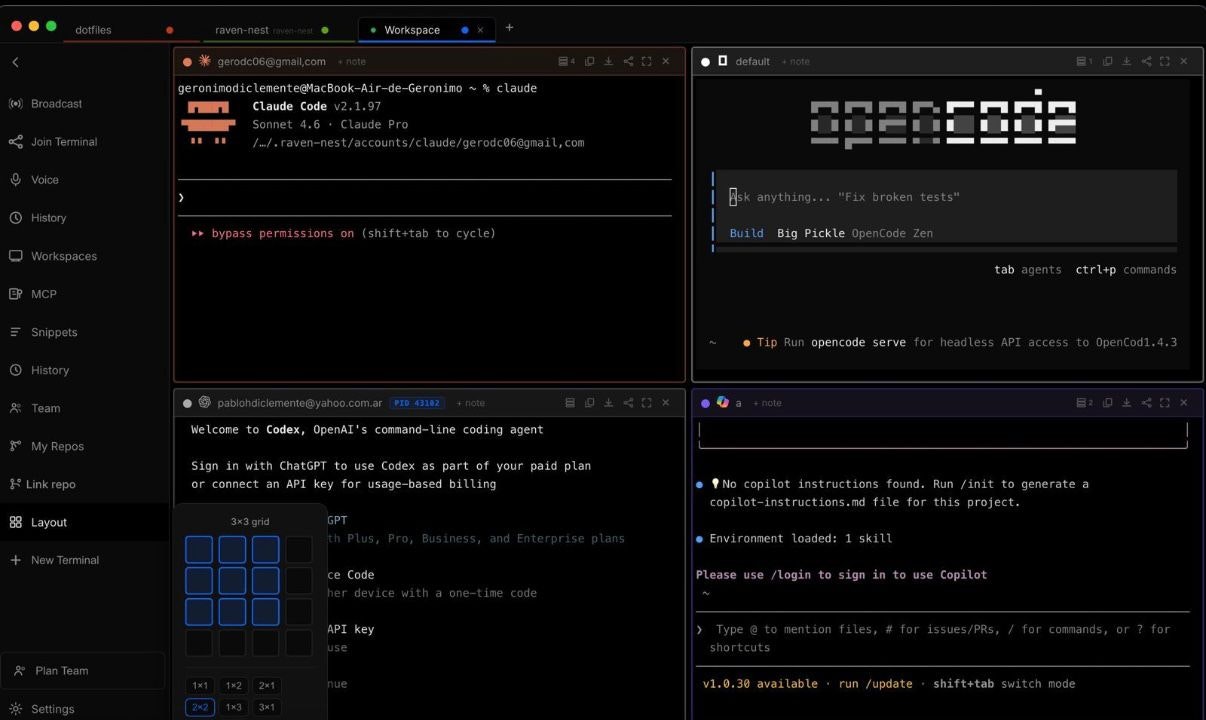Choose the 3×1 layout preset
1206x720 pixels.
[x=266, y=707]
